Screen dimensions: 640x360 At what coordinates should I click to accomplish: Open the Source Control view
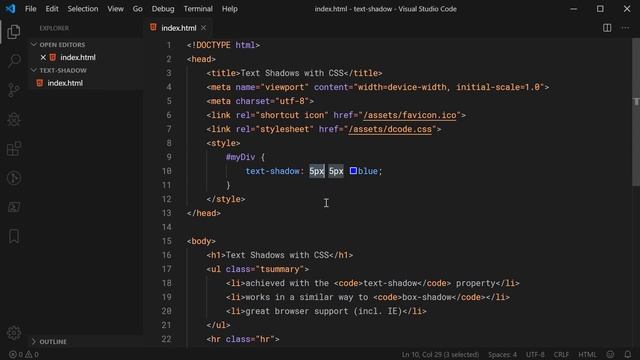(x=14, y=90)
